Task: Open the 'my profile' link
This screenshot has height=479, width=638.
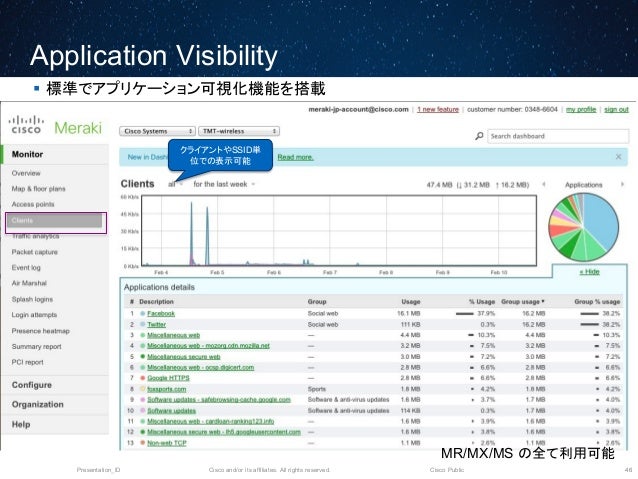Action: [581, 109]
